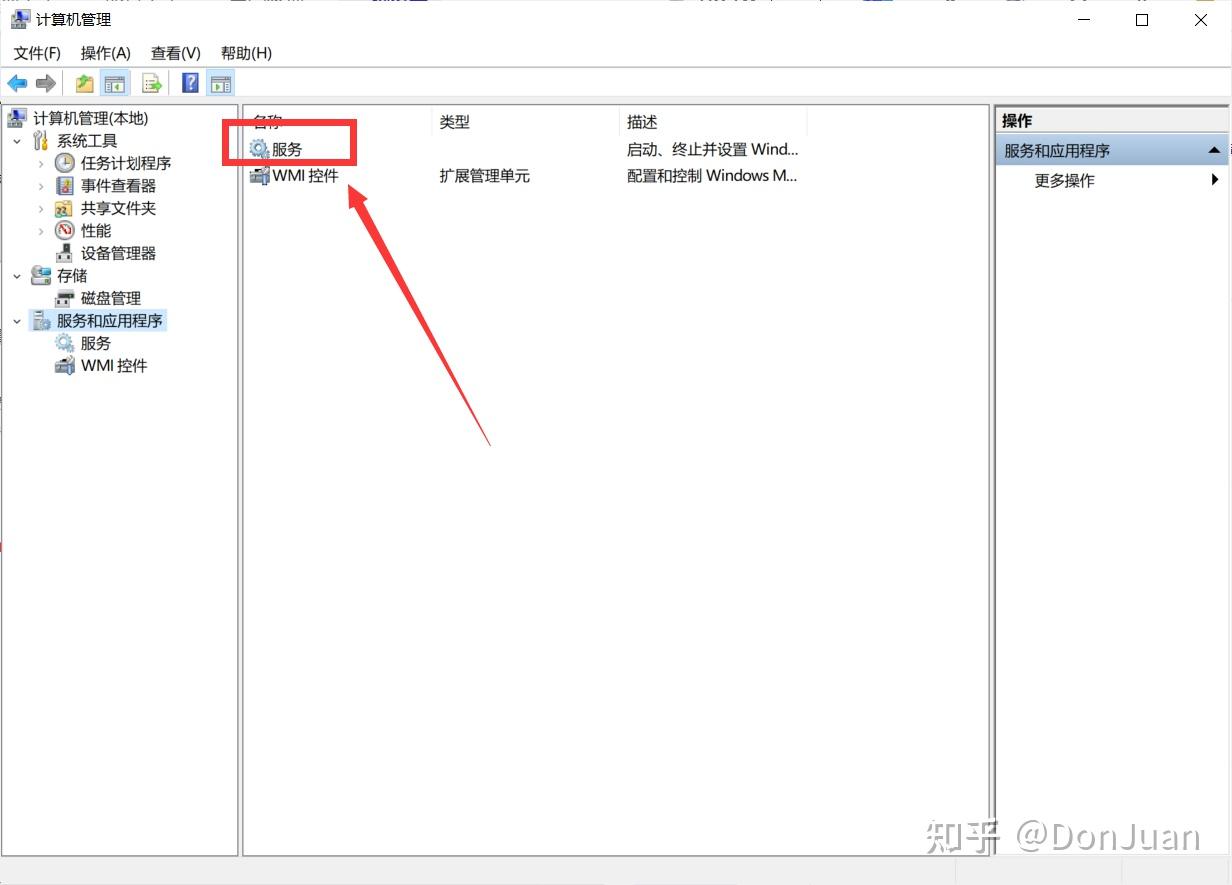
Task: Open the parent folder toolbar icon
Action: click(84, 83)
